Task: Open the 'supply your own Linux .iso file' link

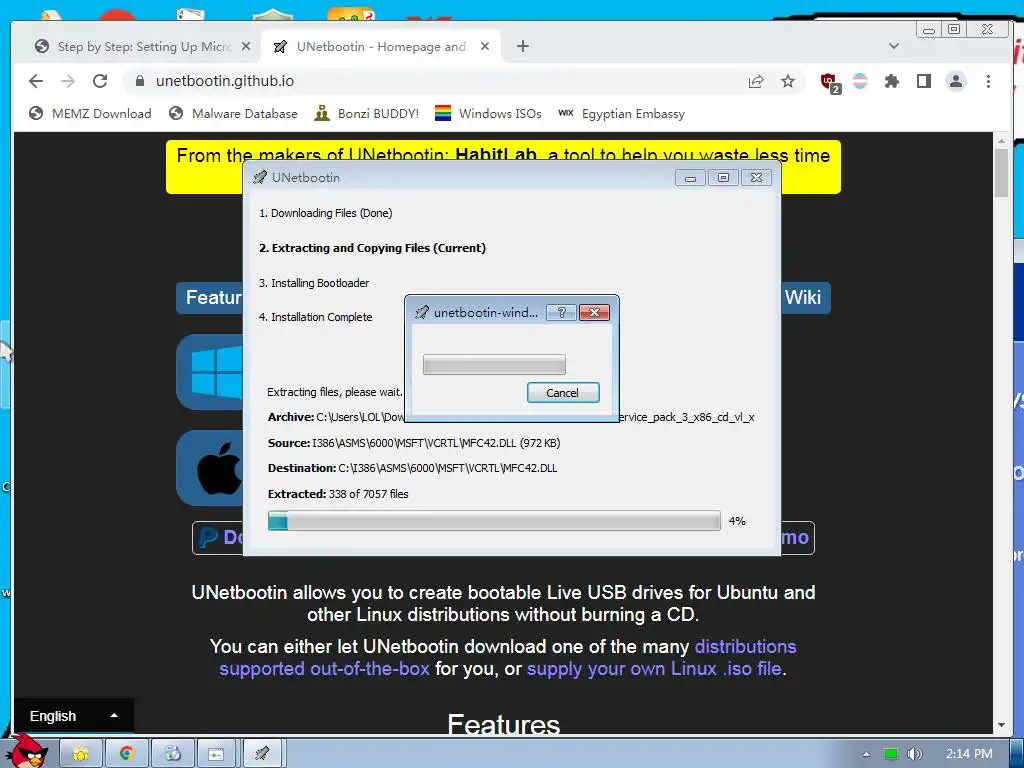Action: [x=654, y=669]
